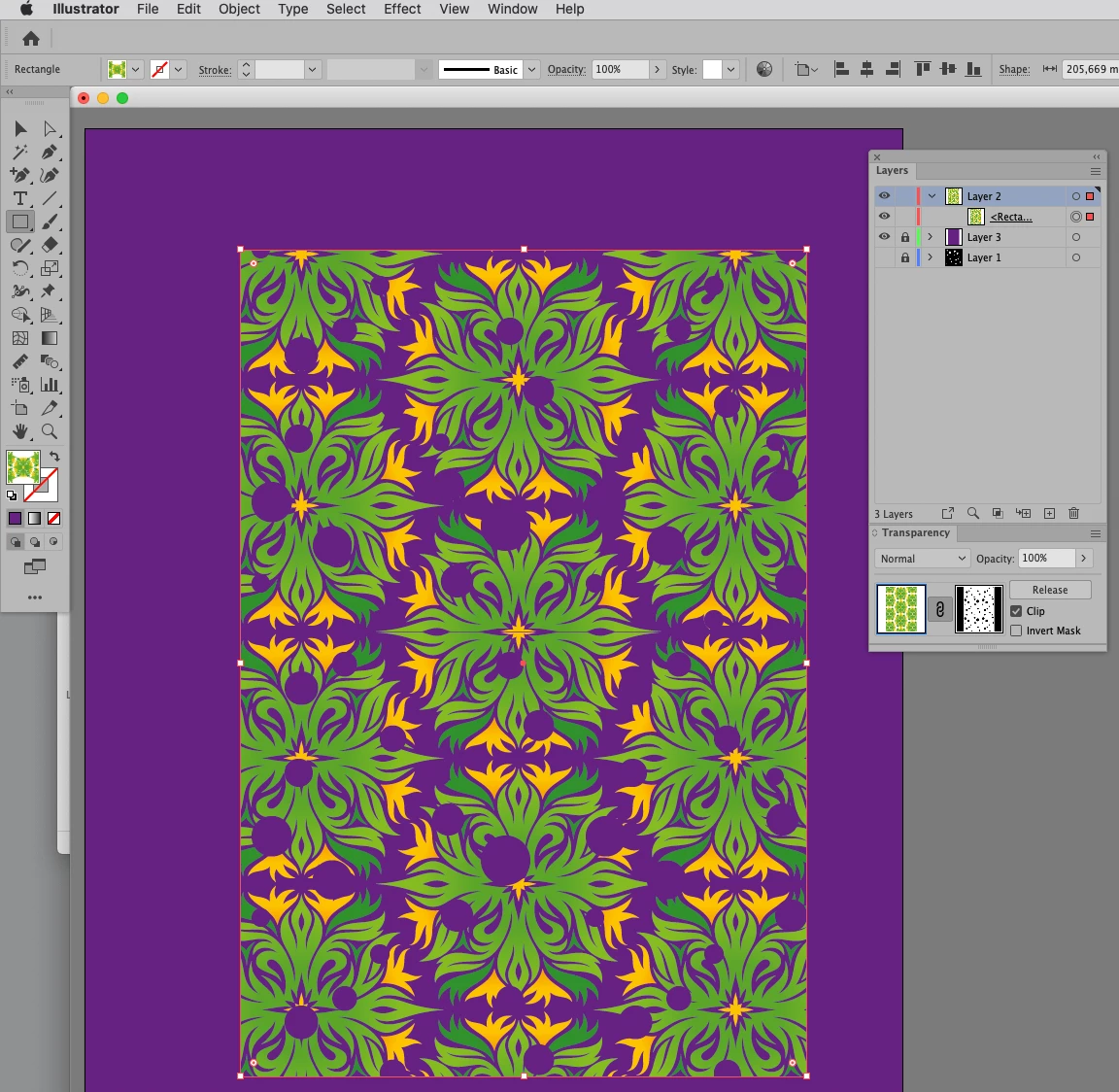Click the Opacity label link in control bar
Viewport: 1119px width, 1092px height.
point(566,69)
